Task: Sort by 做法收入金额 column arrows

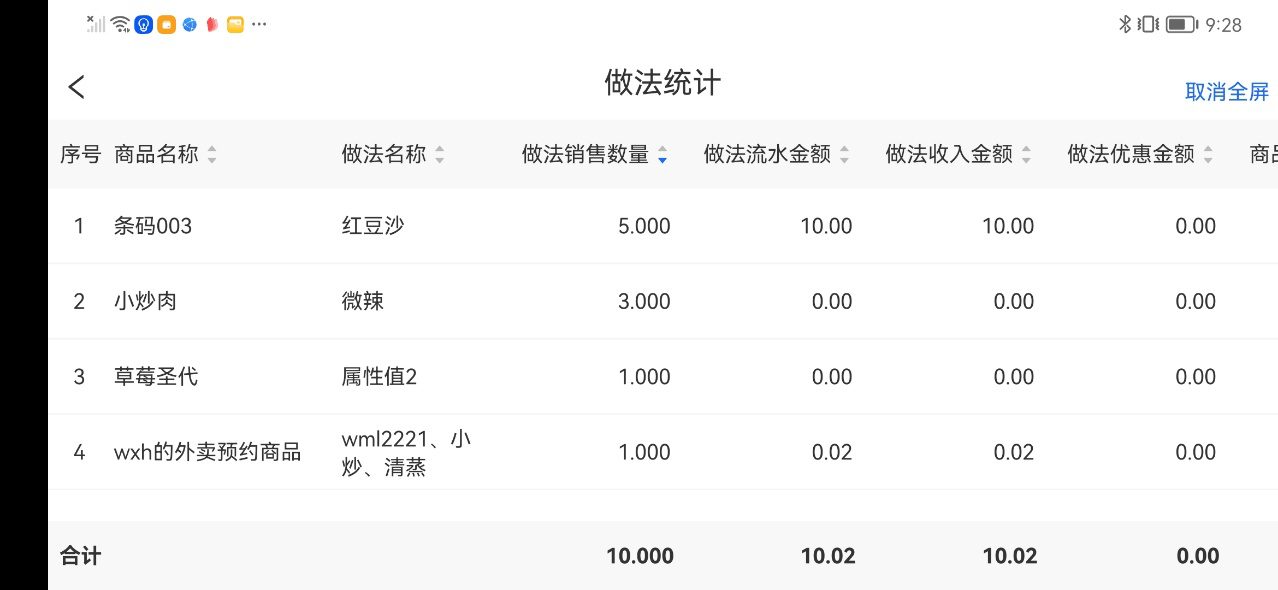Action: 1025,155
